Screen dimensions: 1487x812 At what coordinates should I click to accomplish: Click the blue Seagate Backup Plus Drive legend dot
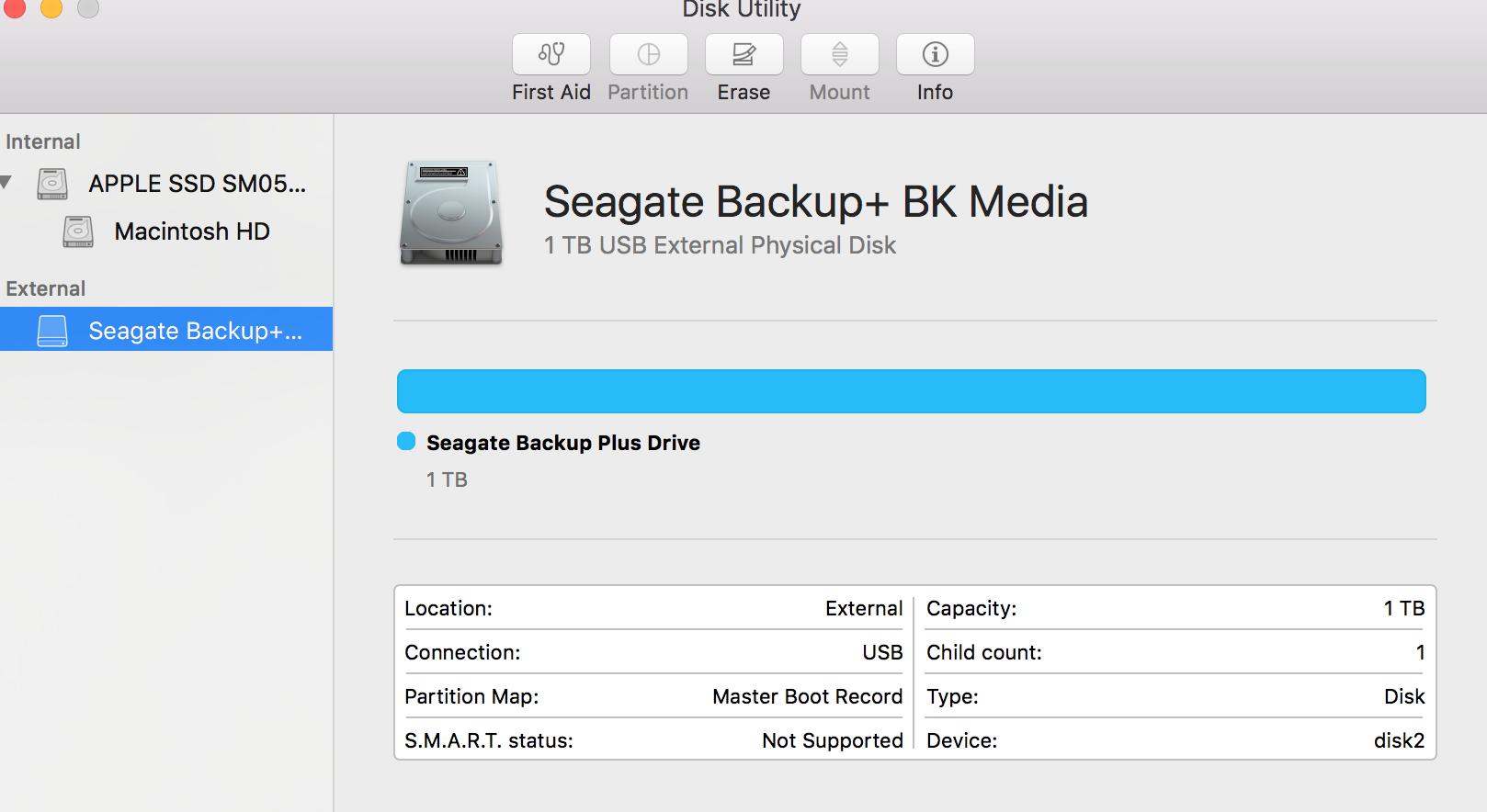(406, 442)
